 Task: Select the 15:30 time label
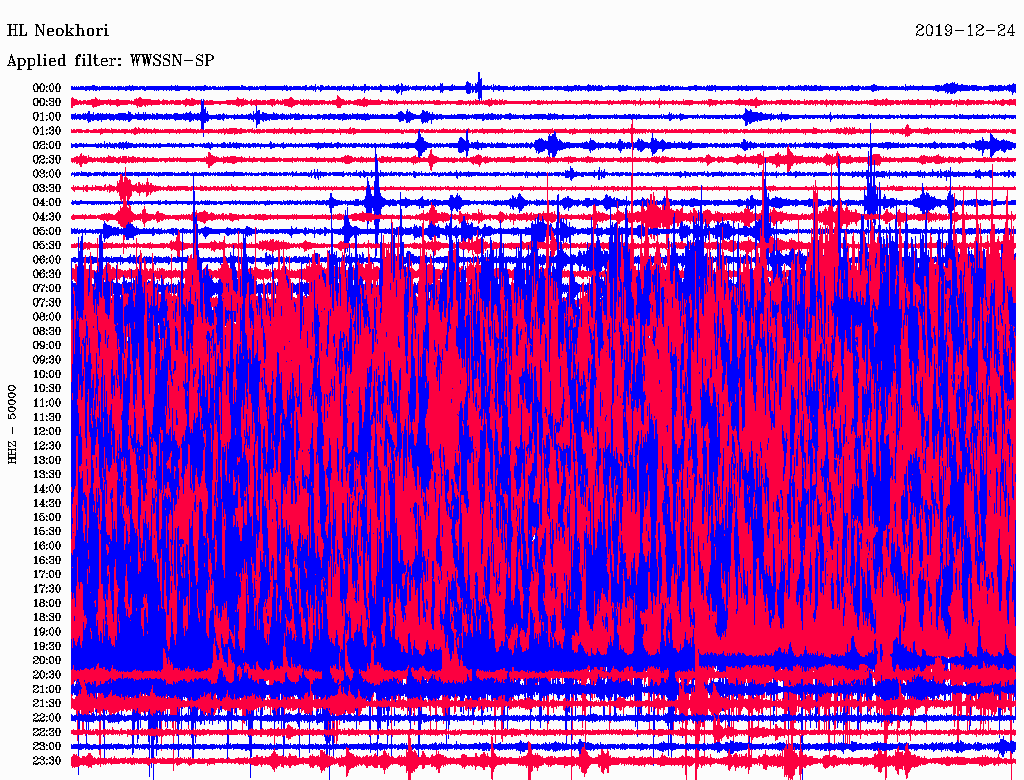[x=47, y=532]
